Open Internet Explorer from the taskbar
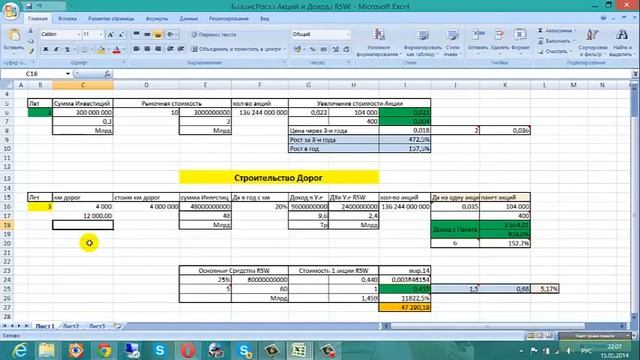640x360 pixels. click(x=19, y=350)
